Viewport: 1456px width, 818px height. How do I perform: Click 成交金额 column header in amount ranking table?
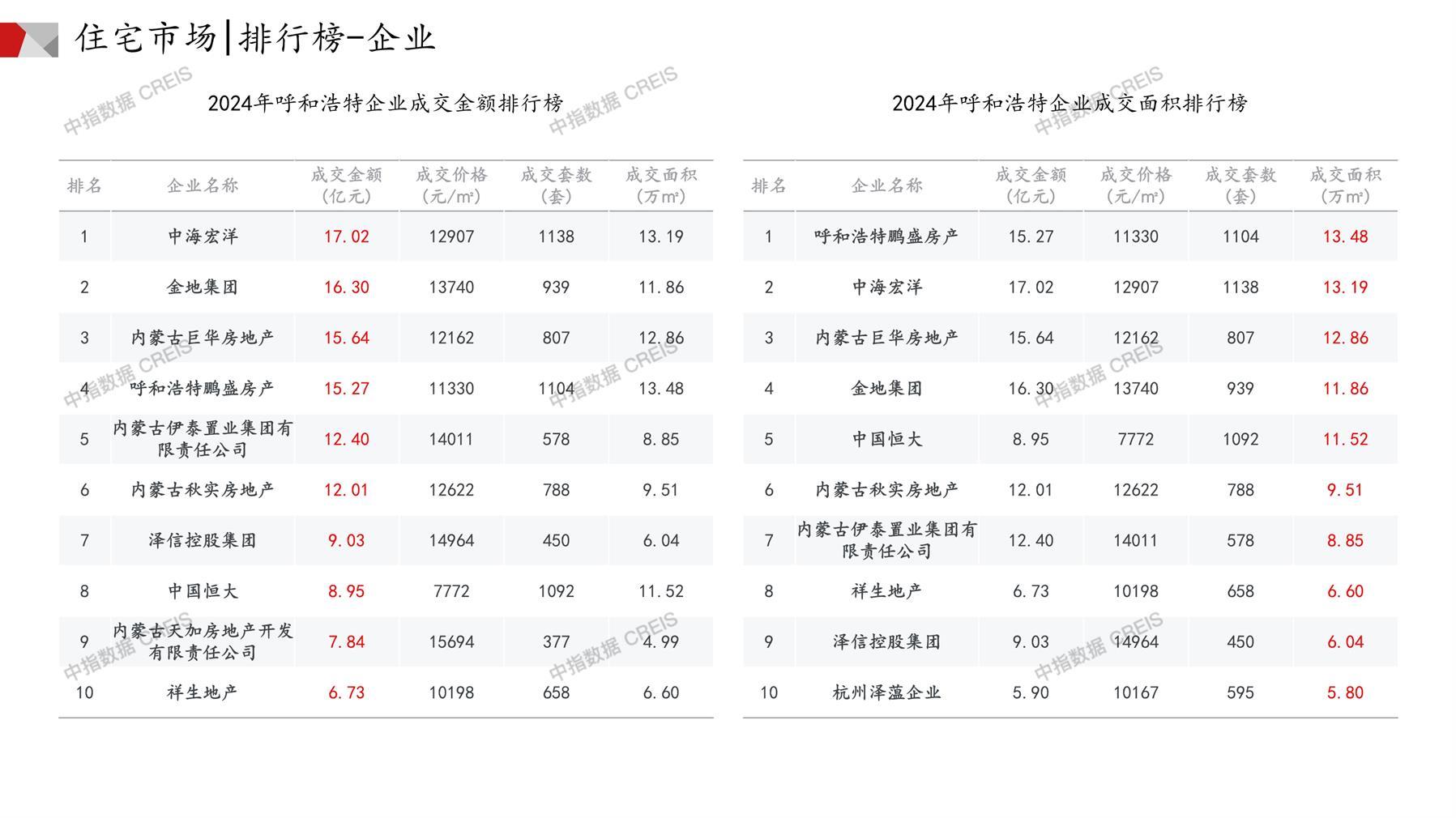coord(346,185)
